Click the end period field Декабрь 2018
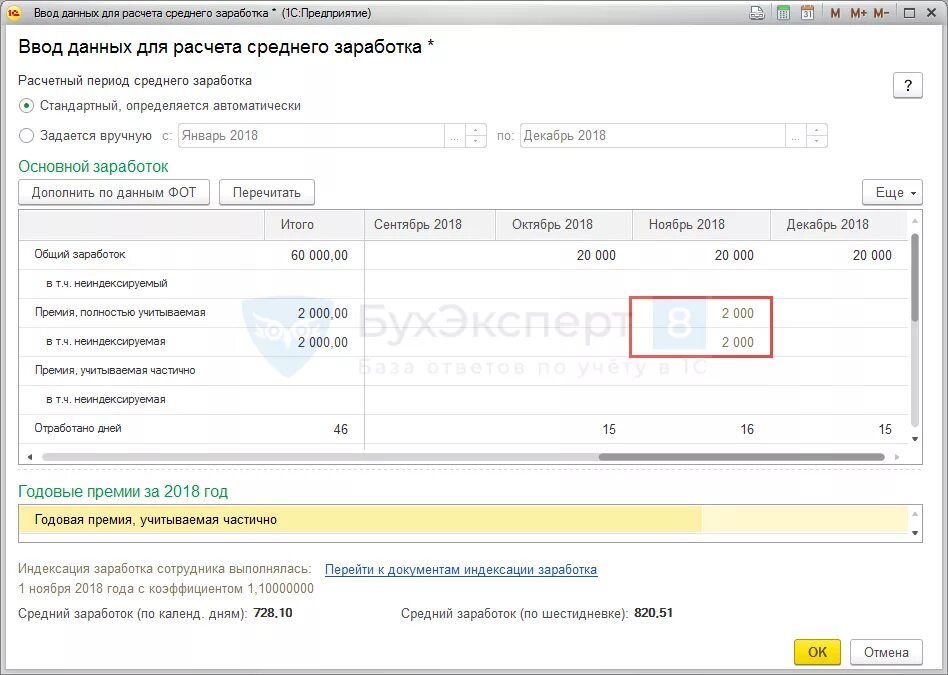 [x=653, y=135]
